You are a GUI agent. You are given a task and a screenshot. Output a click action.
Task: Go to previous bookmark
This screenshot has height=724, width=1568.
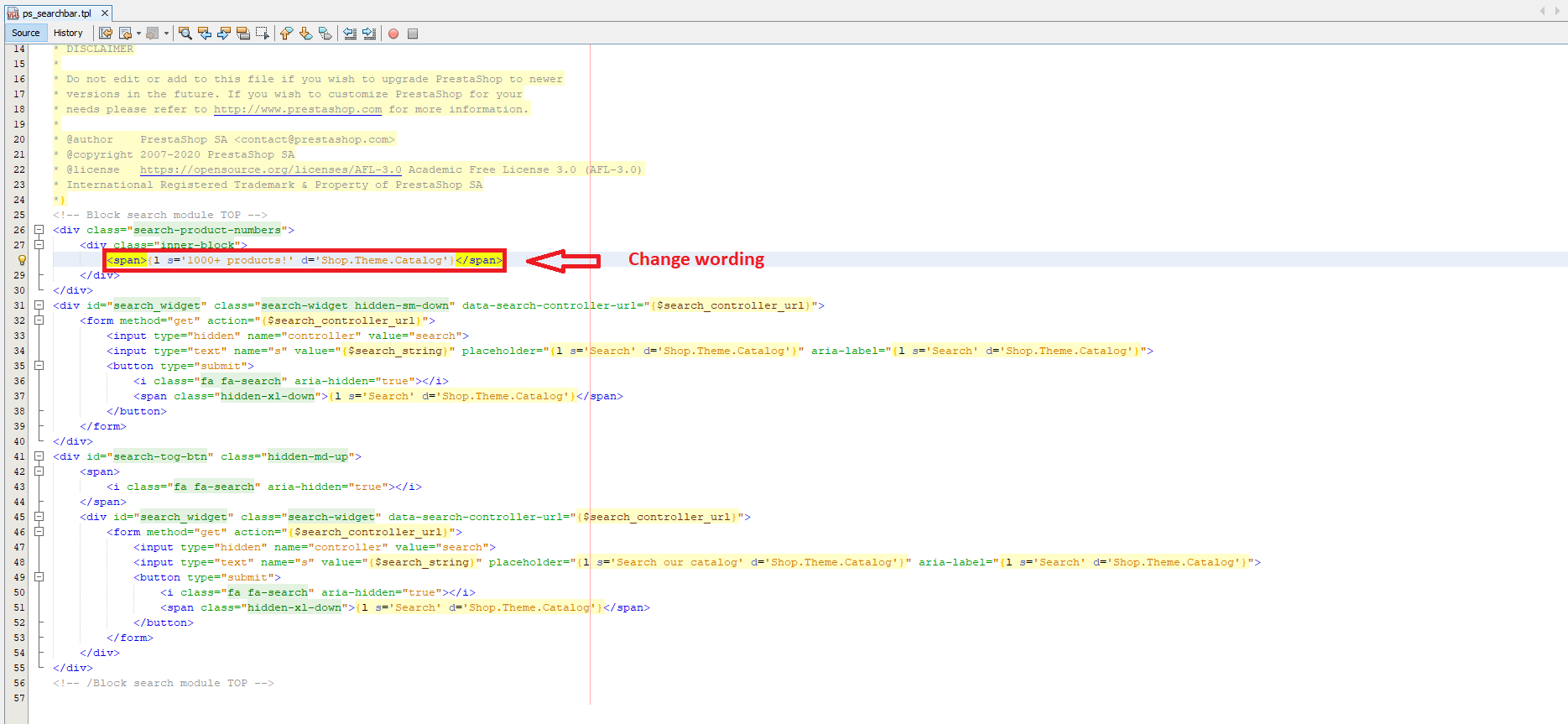[287, 34]
